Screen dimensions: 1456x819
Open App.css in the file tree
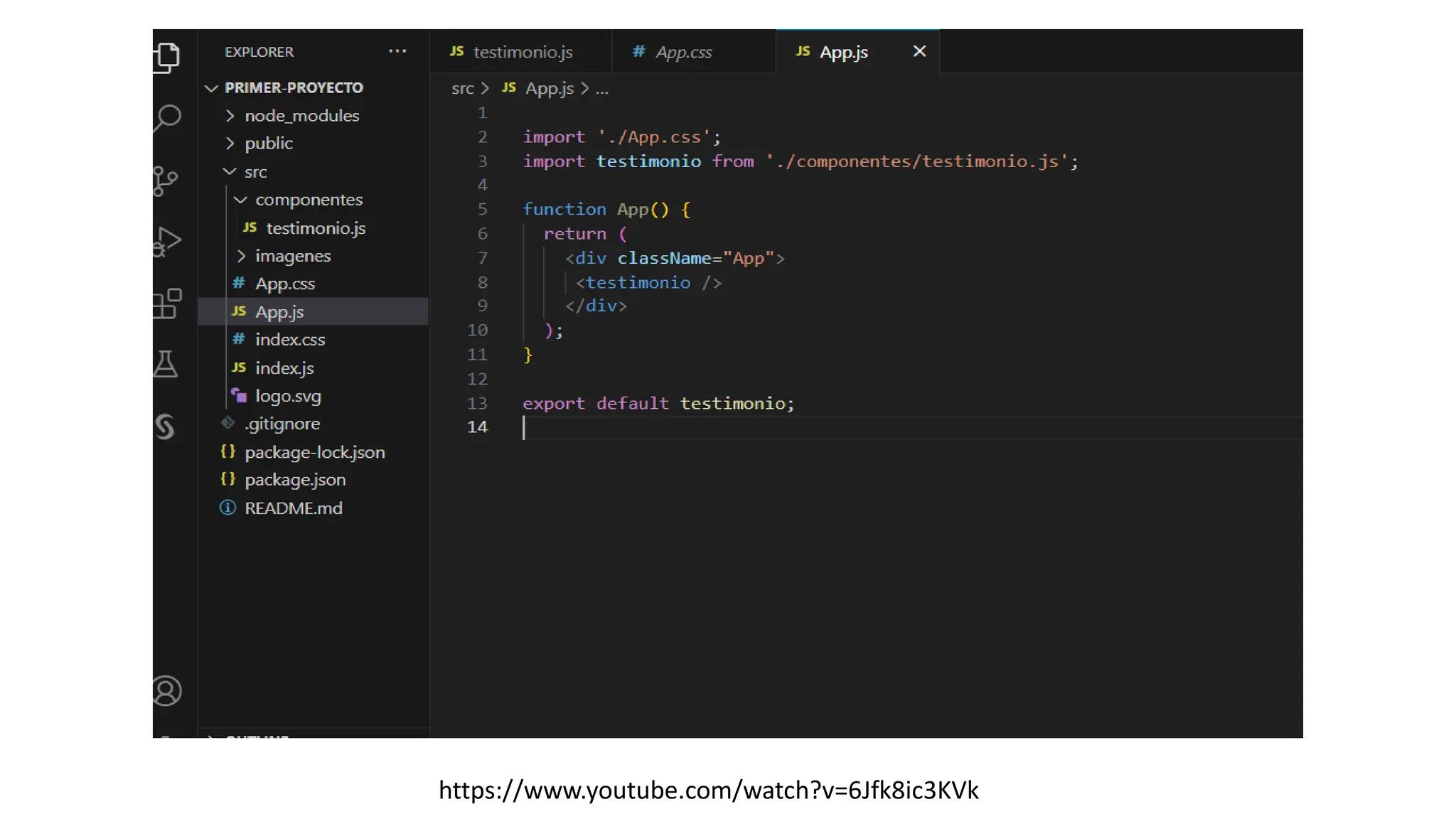pos(313,284)
